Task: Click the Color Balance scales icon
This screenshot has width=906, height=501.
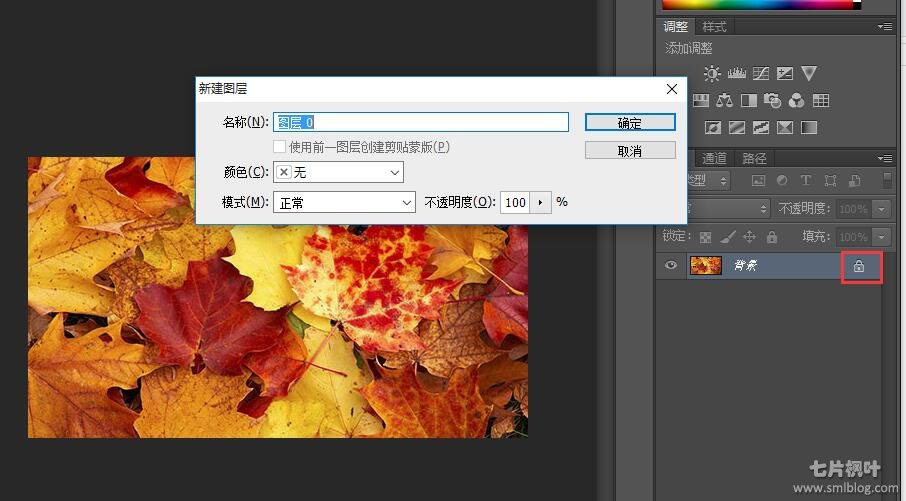Action: click(x=724, y=100)
